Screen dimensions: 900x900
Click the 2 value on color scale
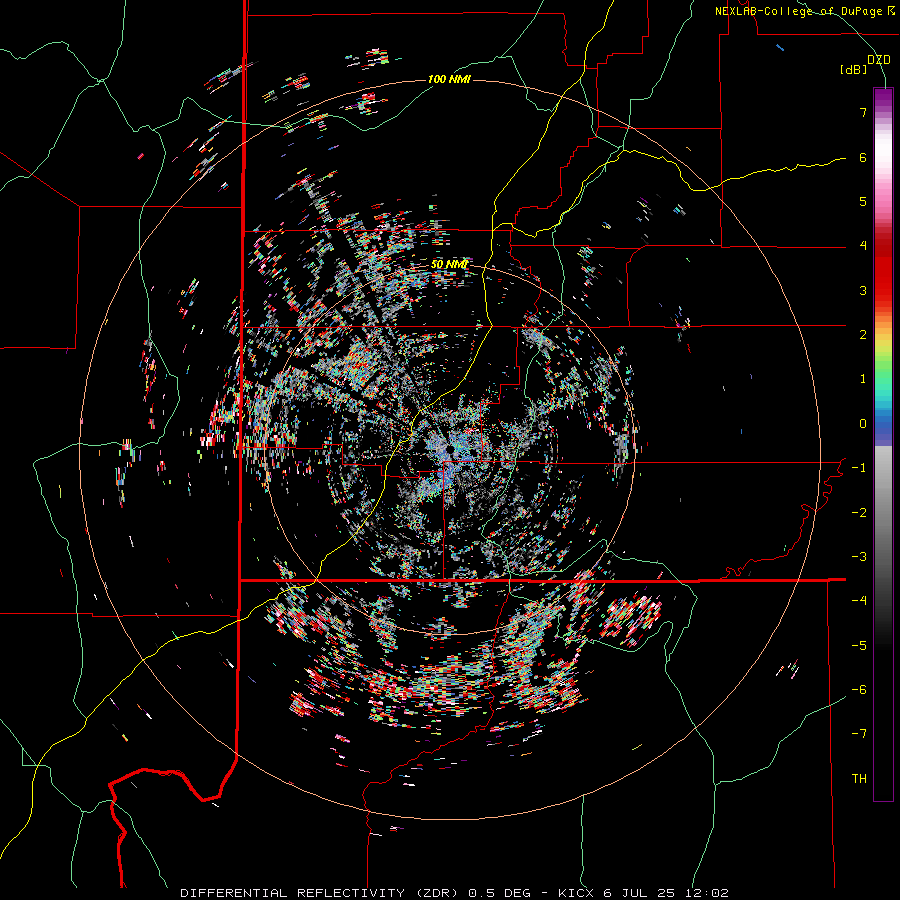click(863, 335)
